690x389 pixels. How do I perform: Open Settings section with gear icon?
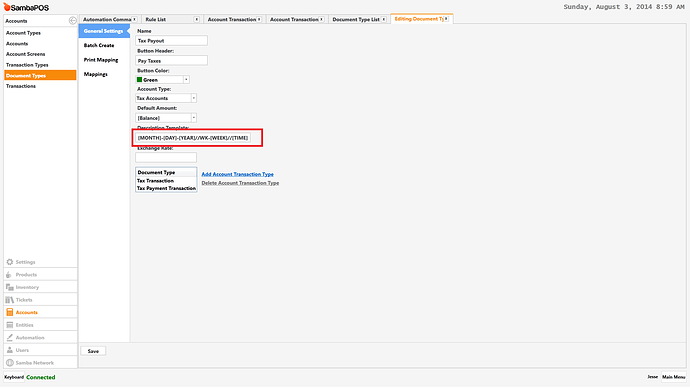click(x=10, y=262)
